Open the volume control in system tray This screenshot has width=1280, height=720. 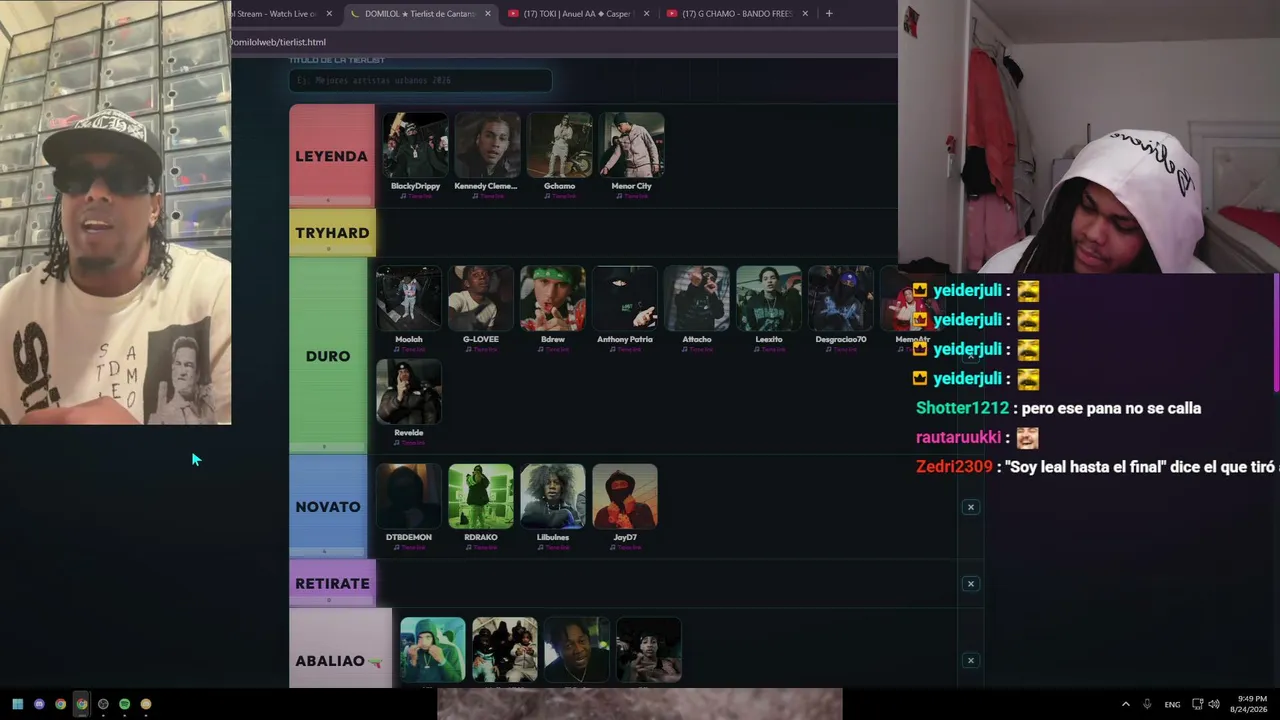[x=1214, y=704]
